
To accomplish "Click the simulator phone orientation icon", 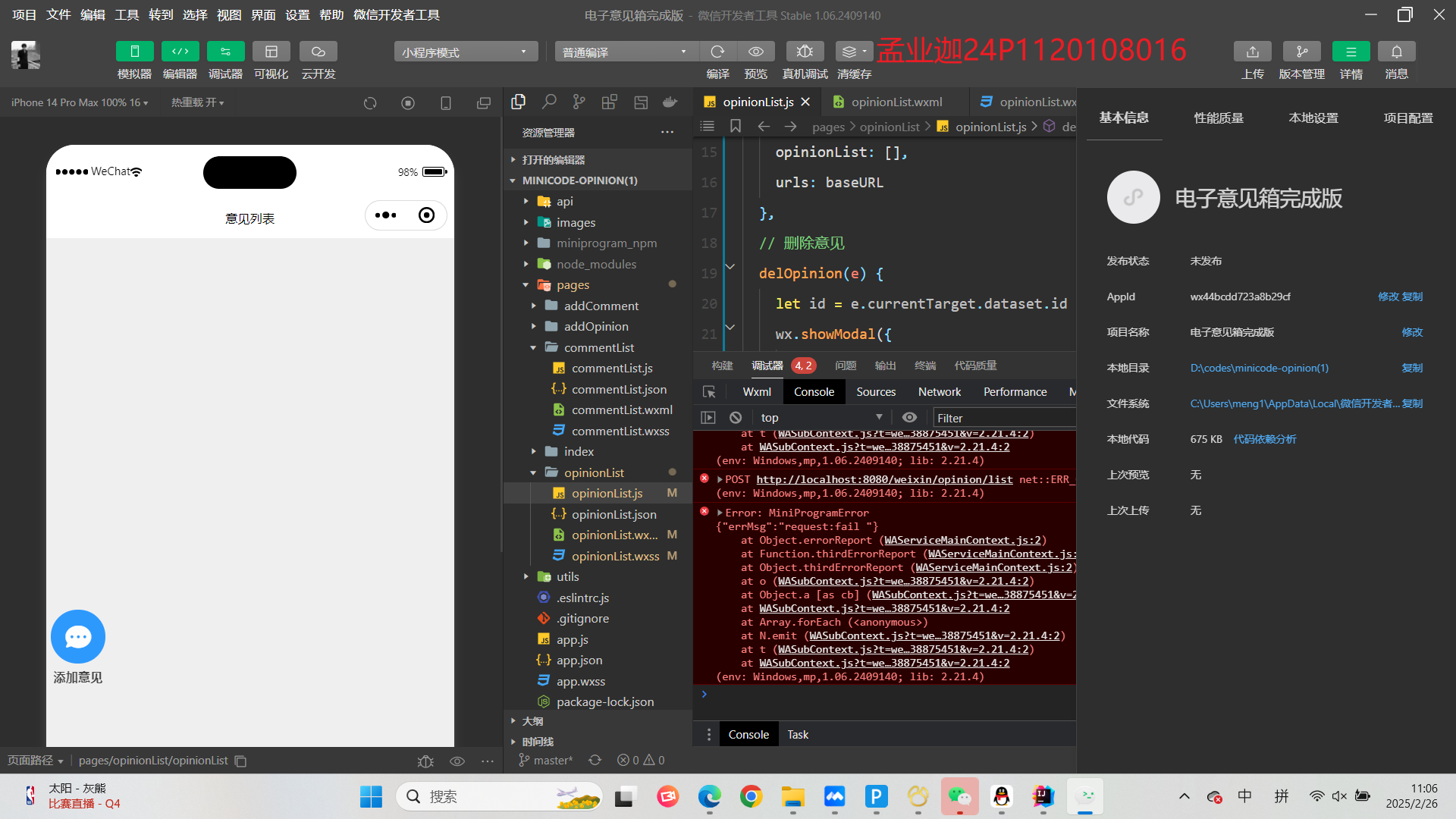I will pos(446,103).
